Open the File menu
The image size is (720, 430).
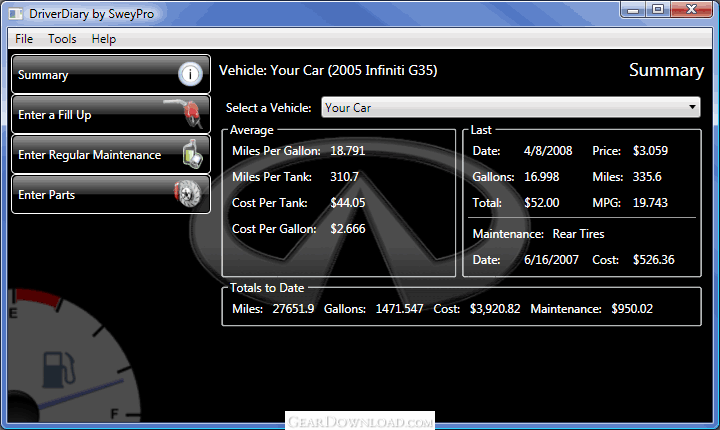tap(24, 39)
